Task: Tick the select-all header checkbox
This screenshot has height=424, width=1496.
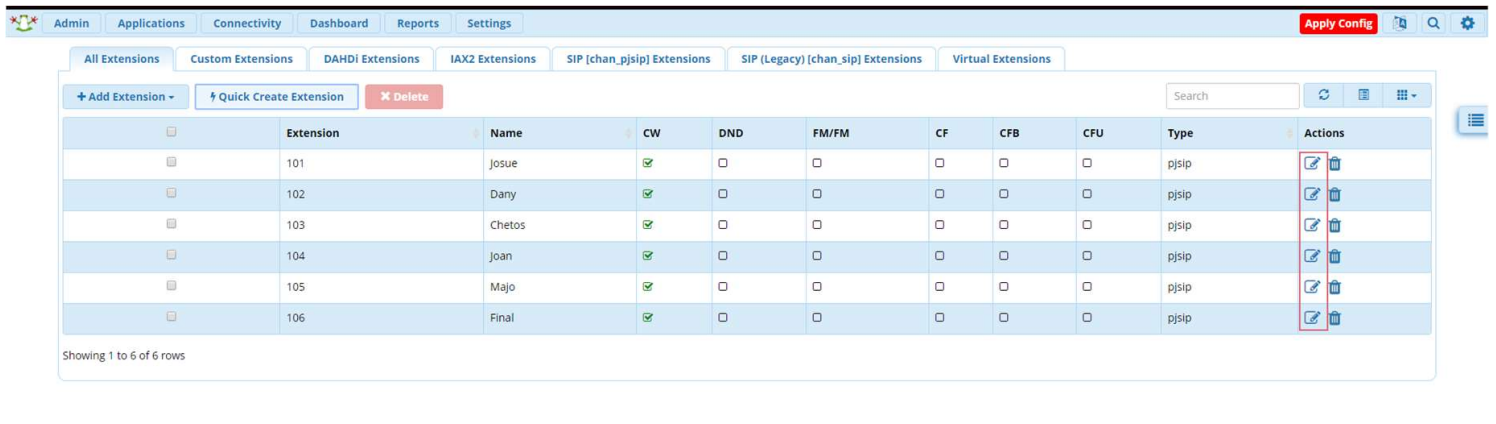Action: (x=171, y=131)
